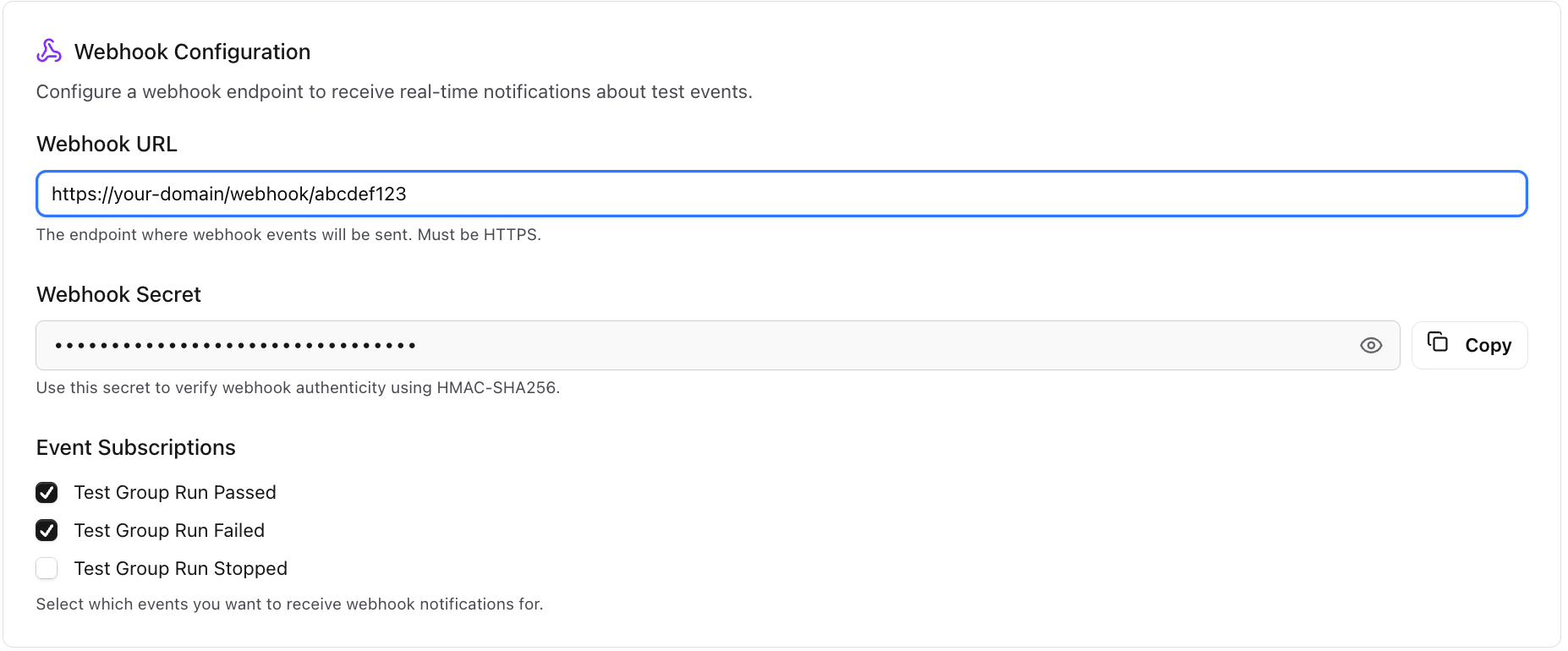Disable Test Group Run Failed notifications
The height and width of the screenshot is (651, 1568).
click(x=47, y=530)
